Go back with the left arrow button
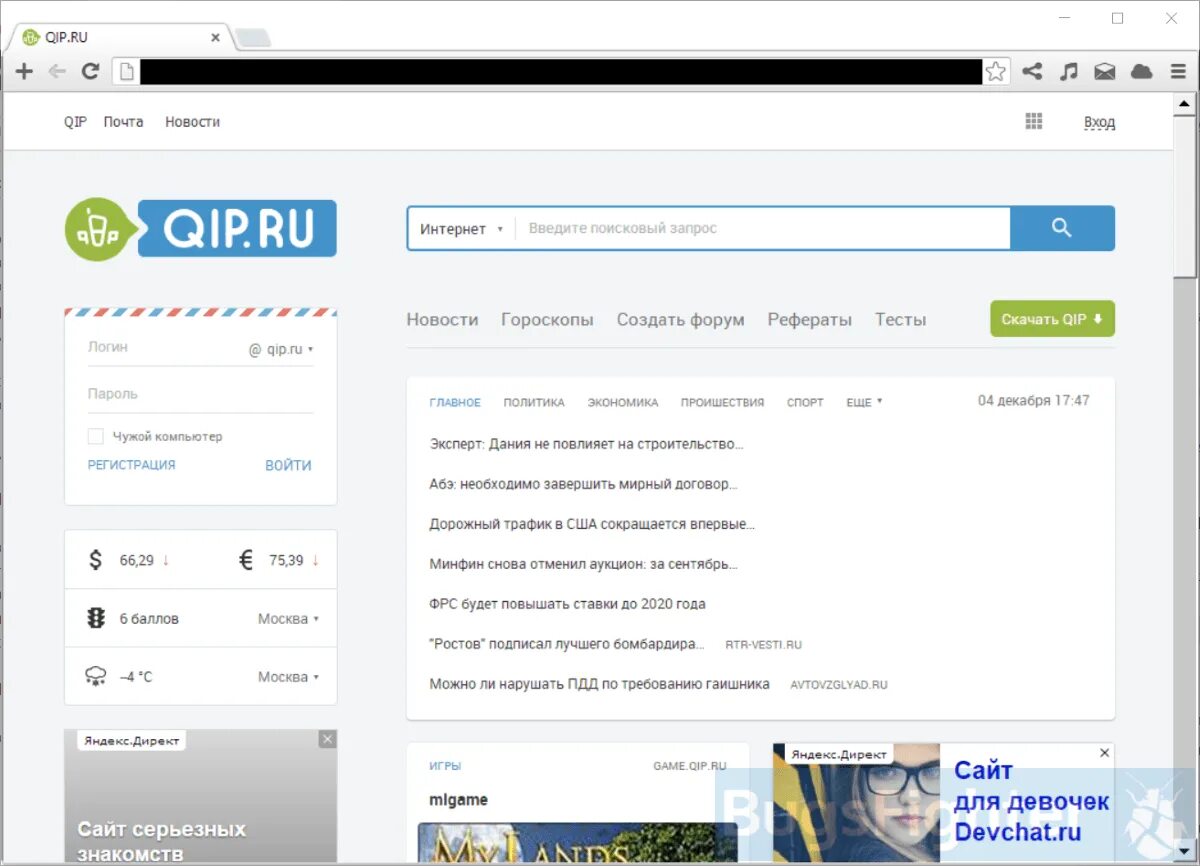Screen dimensions: 1200x866 tap(57, 71)
